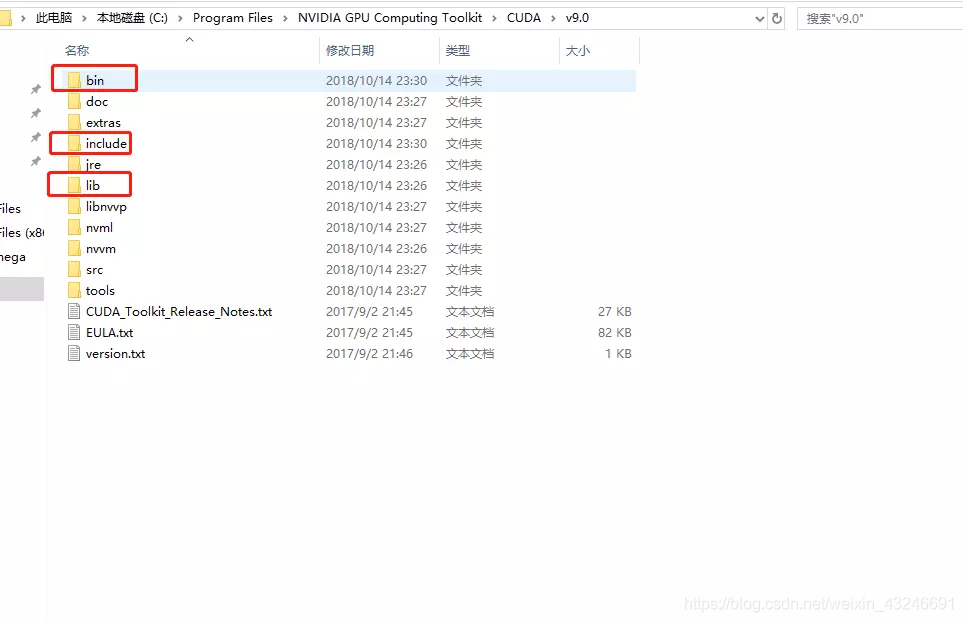The image size is (963, 622).
Task: Go to 本地磁盘 (C:) breadcrumb
Action: coord(132,18)
